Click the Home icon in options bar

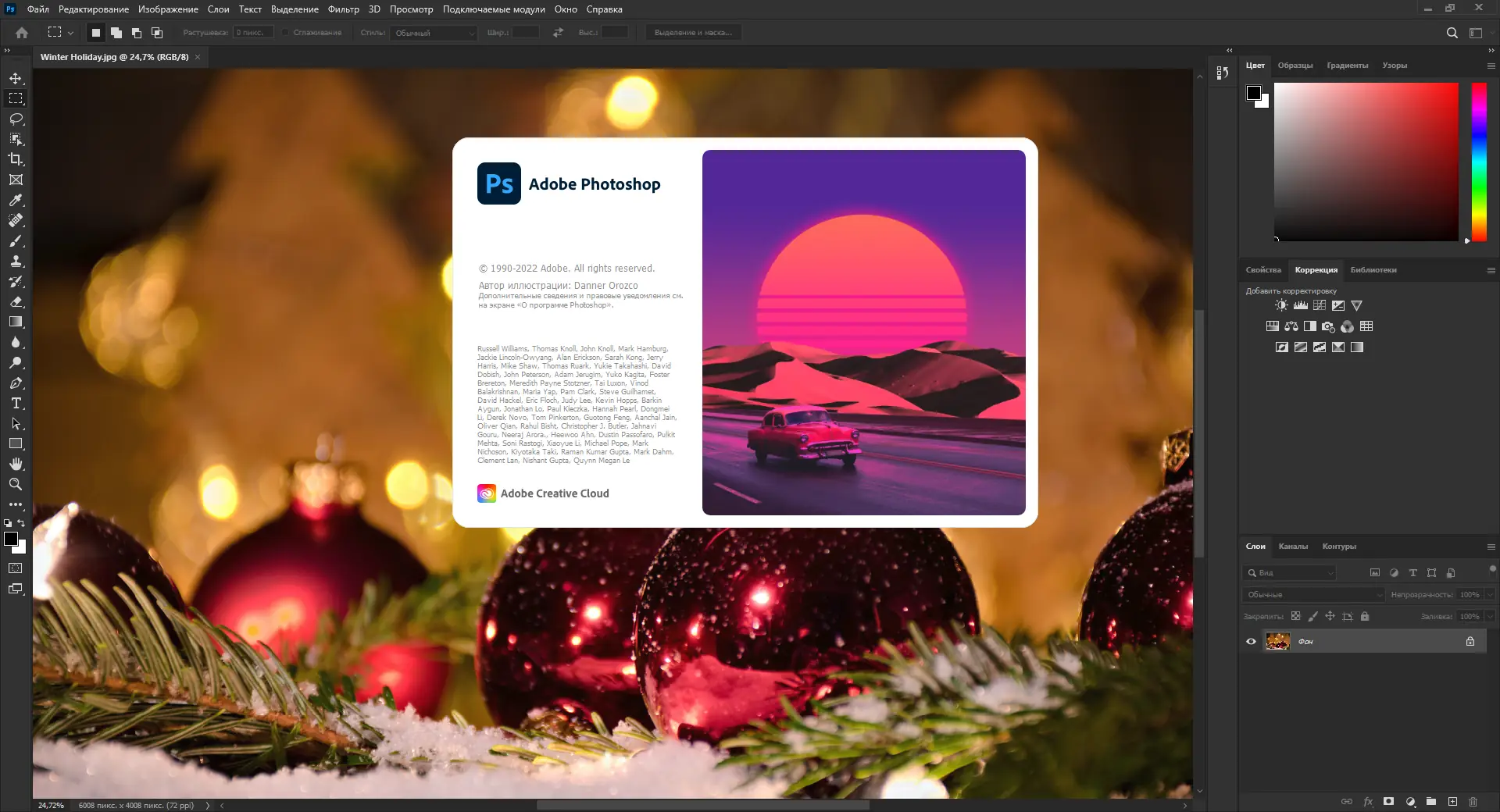22,33
